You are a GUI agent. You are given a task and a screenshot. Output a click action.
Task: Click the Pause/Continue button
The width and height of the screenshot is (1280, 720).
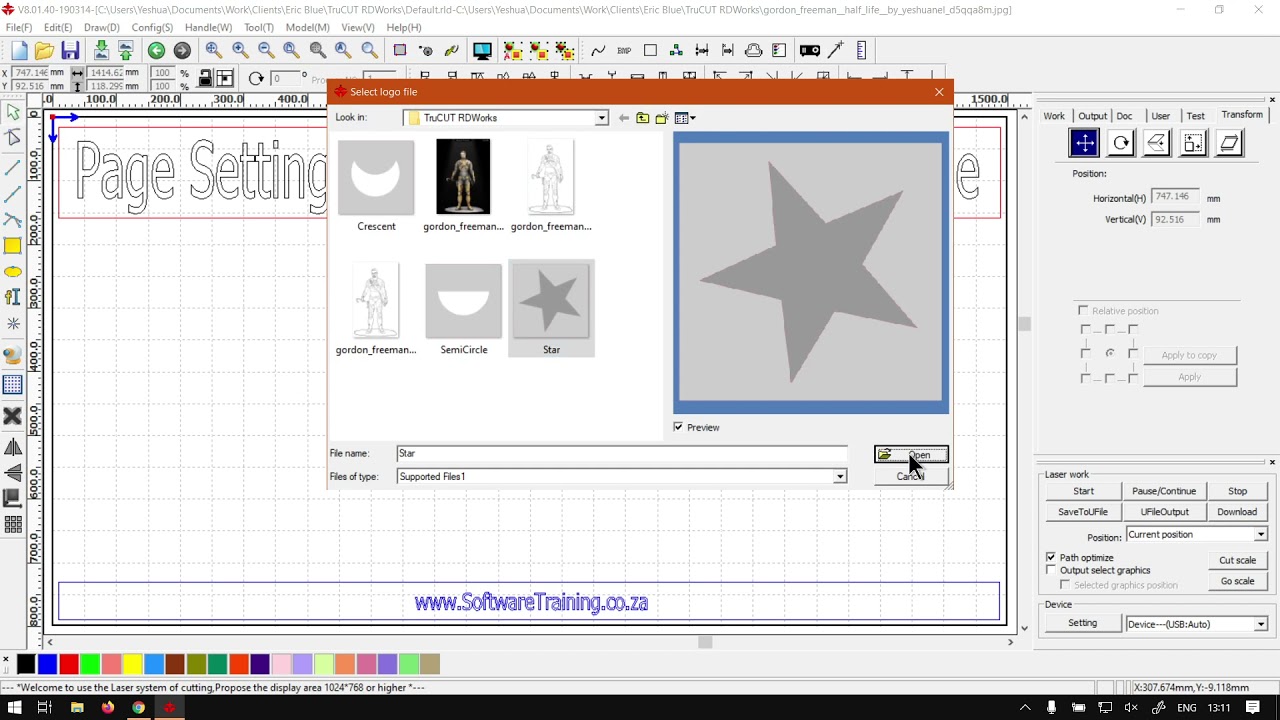click(1164, 491)
